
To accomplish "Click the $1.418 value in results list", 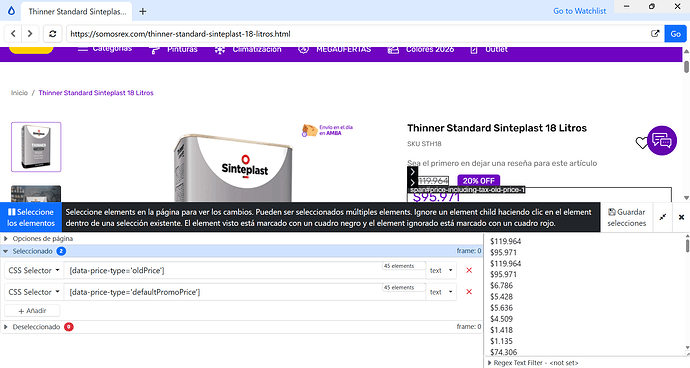I will (x=501, y=330).
